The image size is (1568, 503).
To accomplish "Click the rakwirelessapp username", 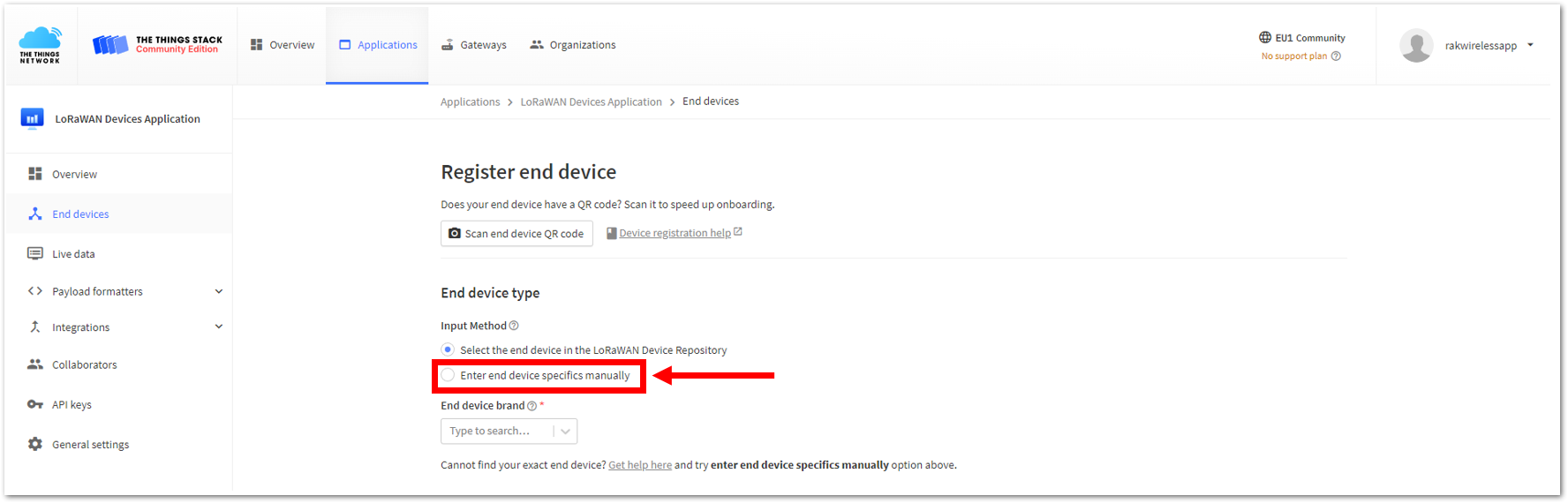I will point(1481,46).
